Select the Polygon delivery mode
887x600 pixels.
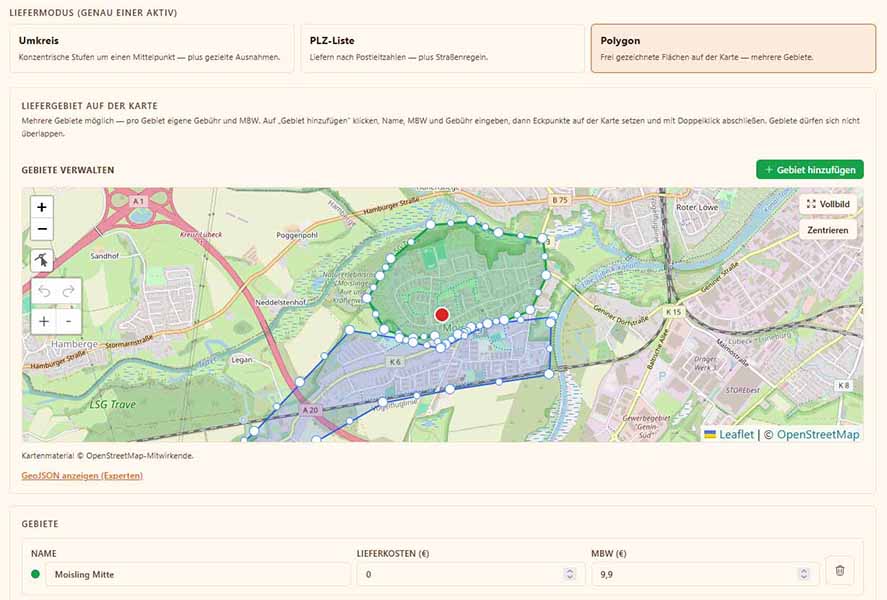[733, 49]
